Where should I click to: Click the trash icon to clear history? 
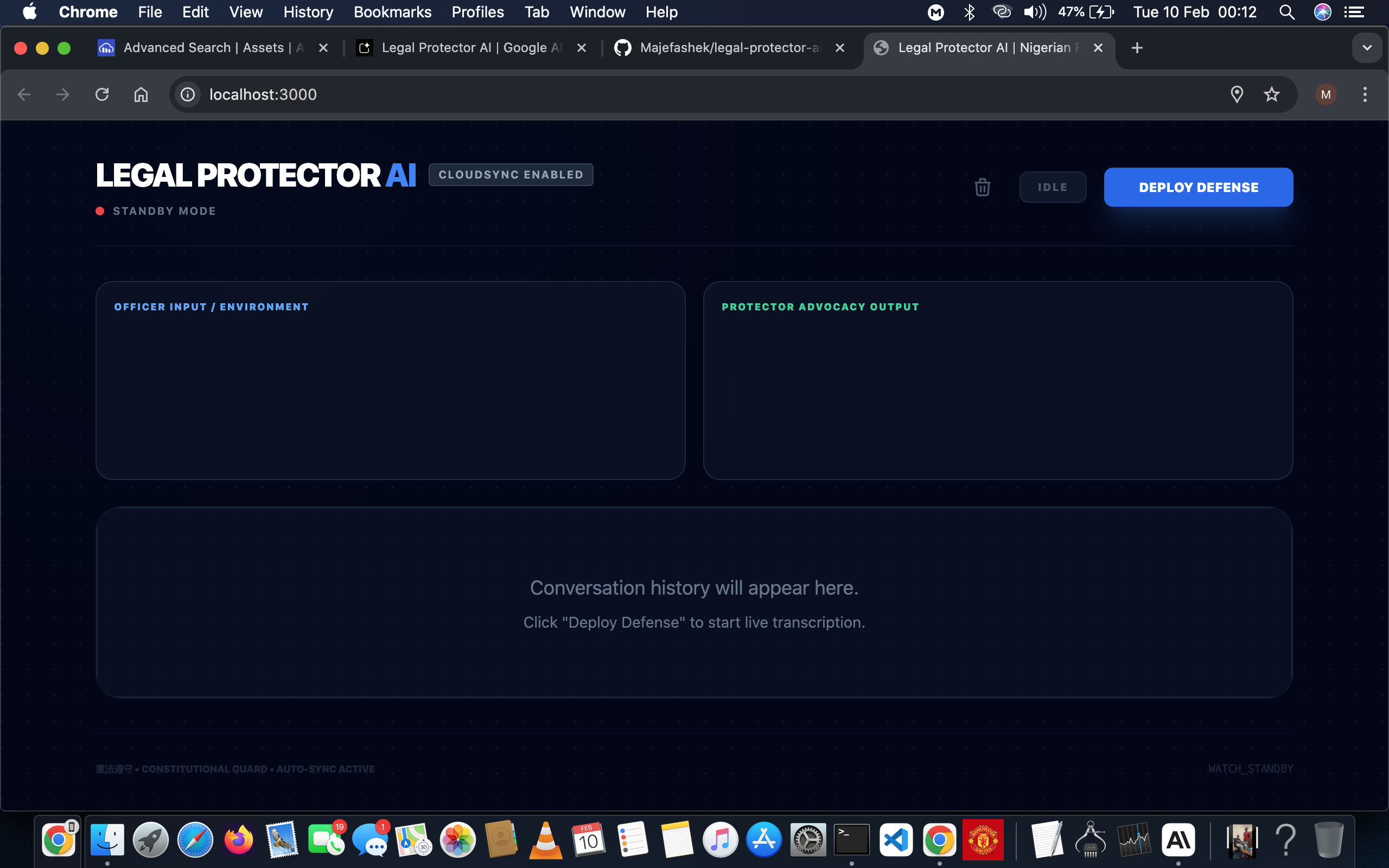pos(982,187)
